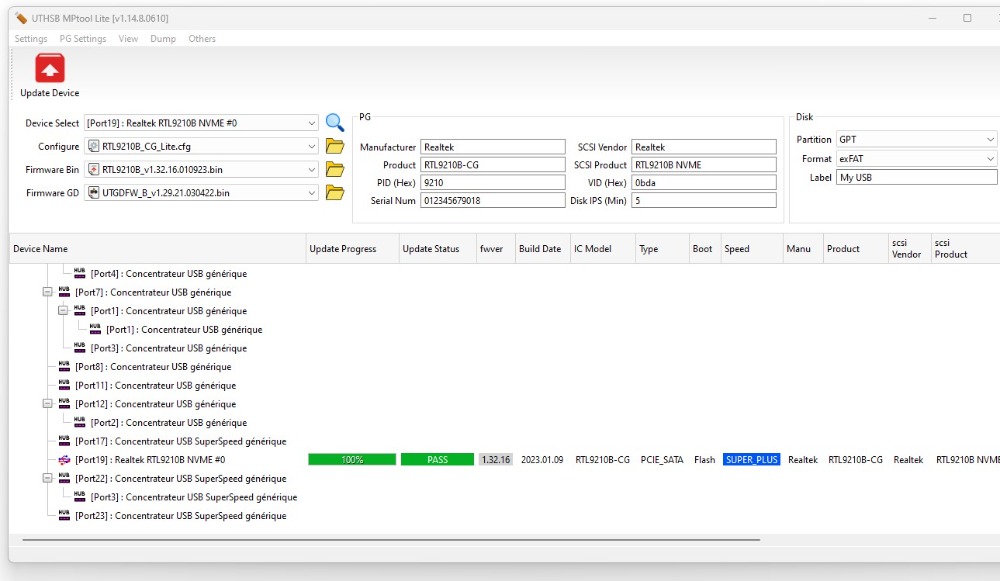Open the Partition GPT dropdown
This screenshot has width=1000, height=581.
[x=990, y=140]
